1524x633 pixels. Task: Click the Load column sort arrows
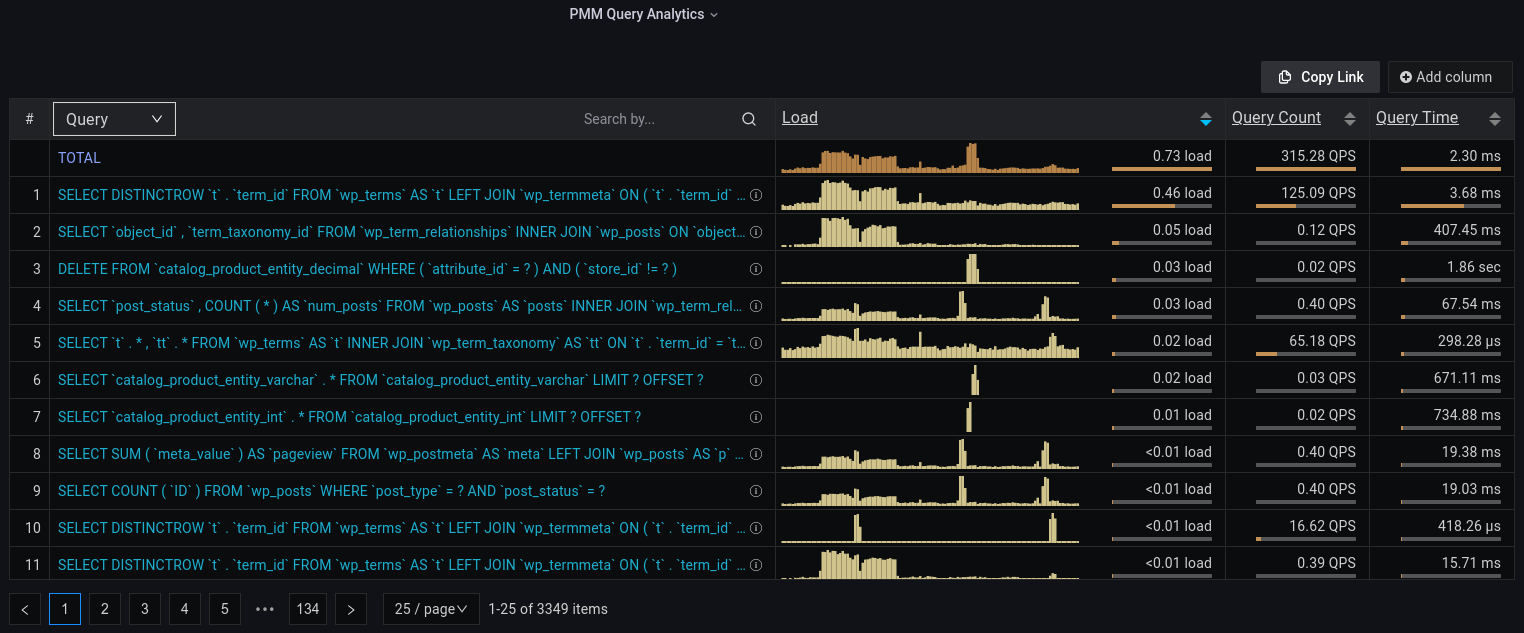pyautogui.click(x=1205, y=119)
